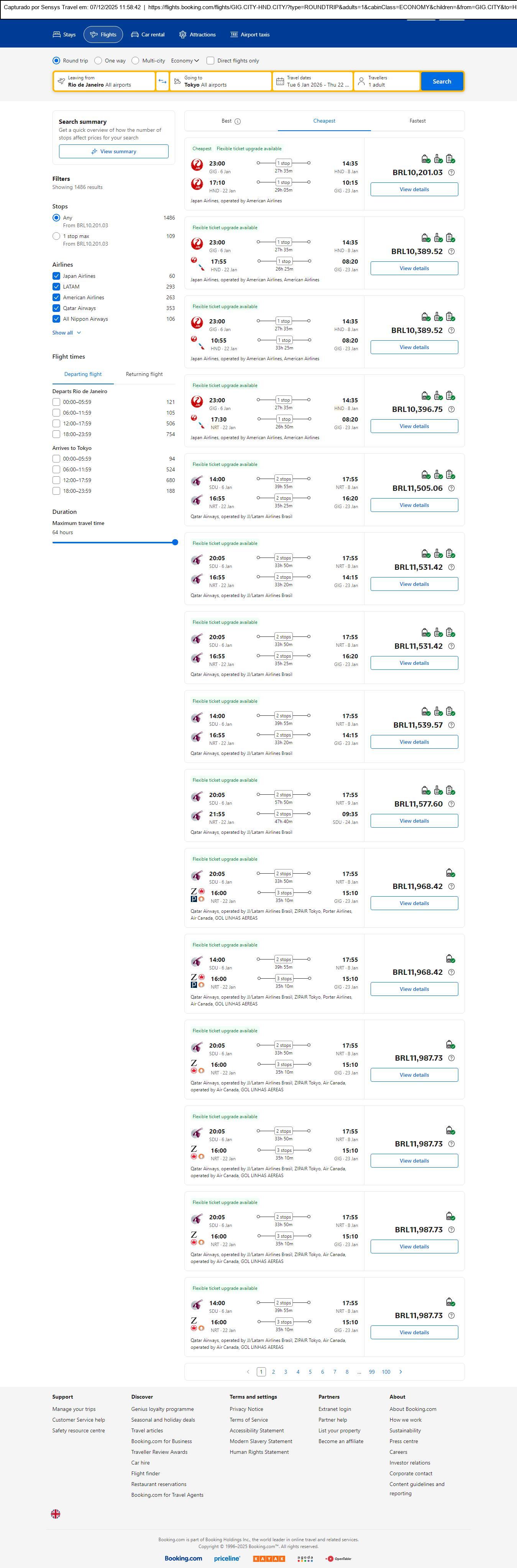Click the UK flag language icon in footer
Image resolution: width=517 pixels, height=1568 pixels.
56,1514
